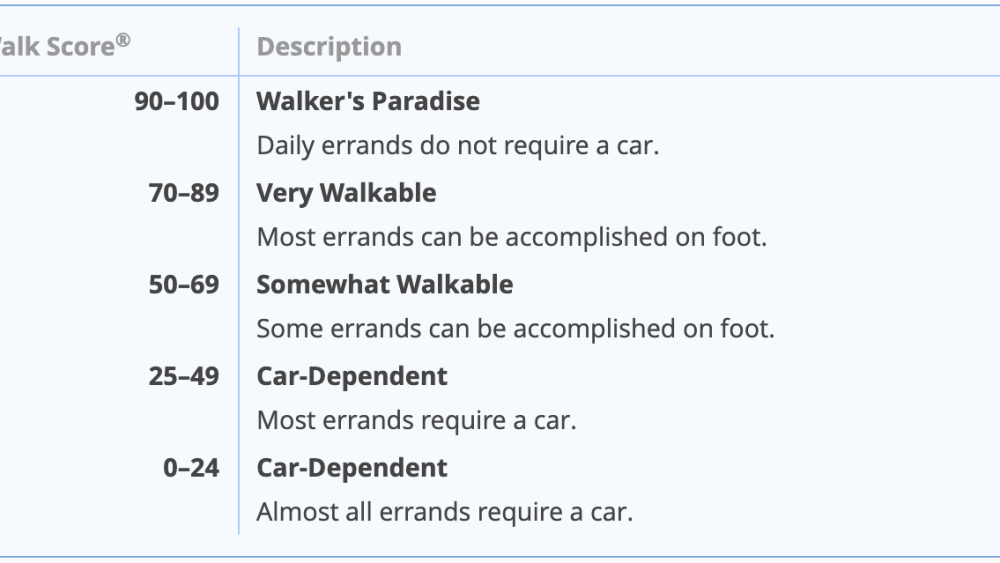Click 'Almost all errands require a car' text
This screenshot has width=1000, height=563.
pos(444,513)
